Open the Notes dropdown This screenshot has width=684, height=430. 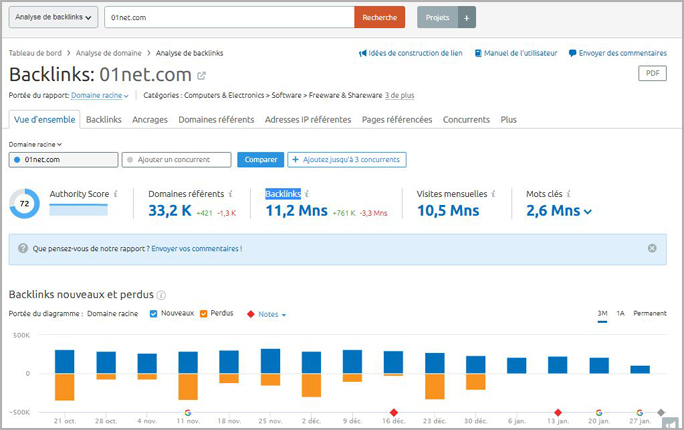tap(272, 314)
